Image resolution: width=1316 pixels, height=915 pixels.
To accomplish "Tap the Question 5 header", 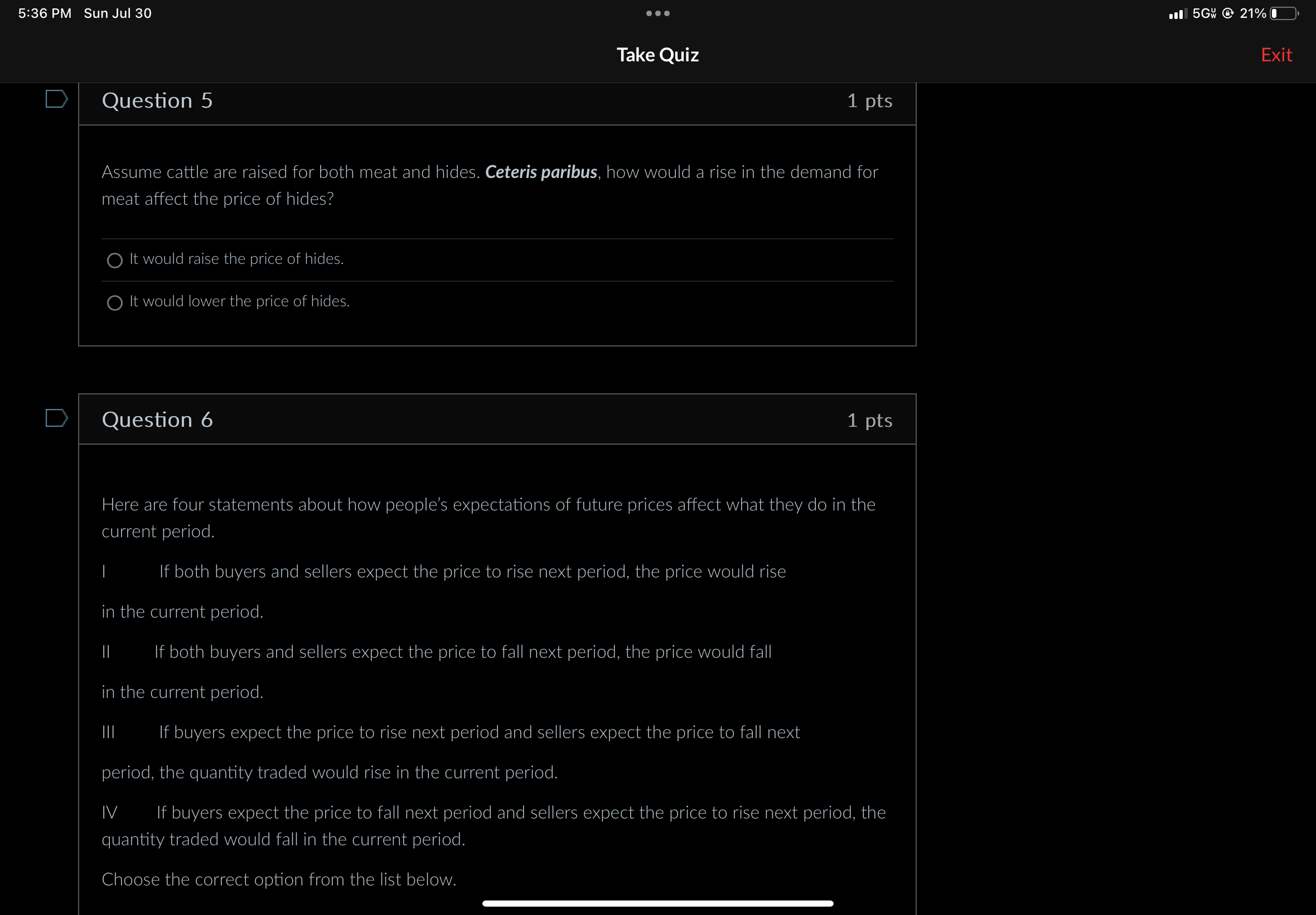I will point(157,101).
